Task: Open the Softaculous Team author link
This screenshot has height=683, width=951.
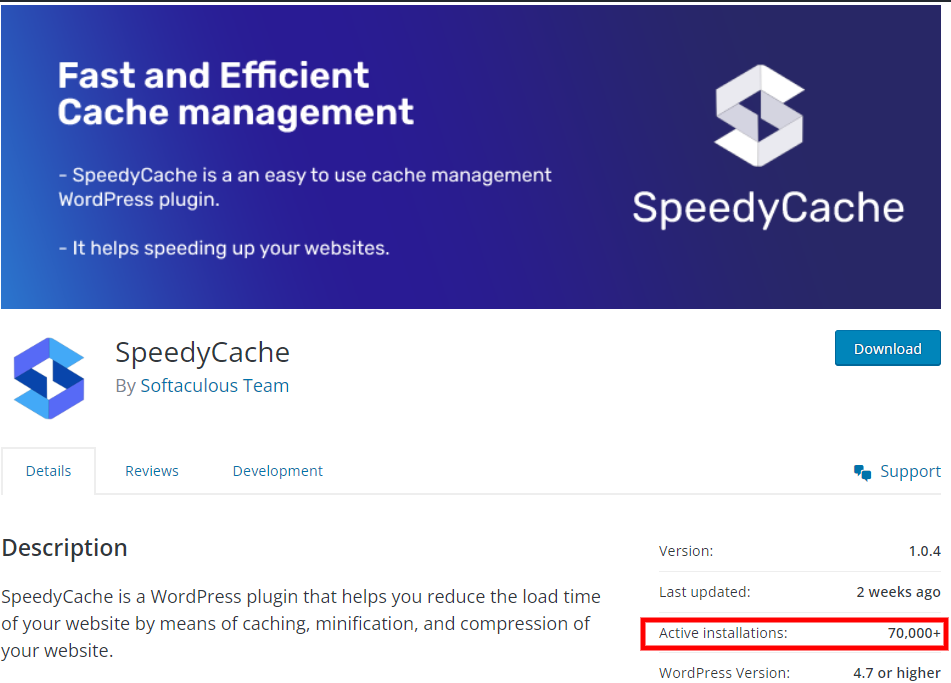Action: tap(215, 386)
